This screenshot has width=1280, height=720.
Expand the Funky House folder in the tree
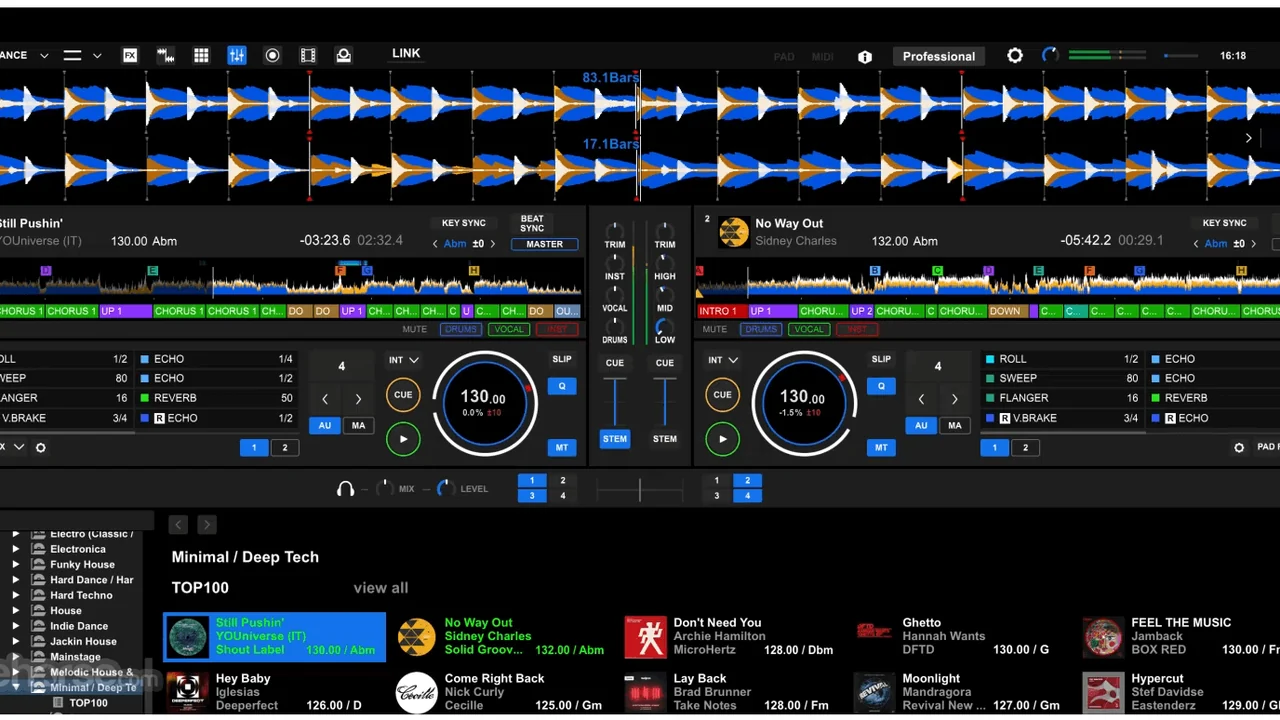pos(16,565)
